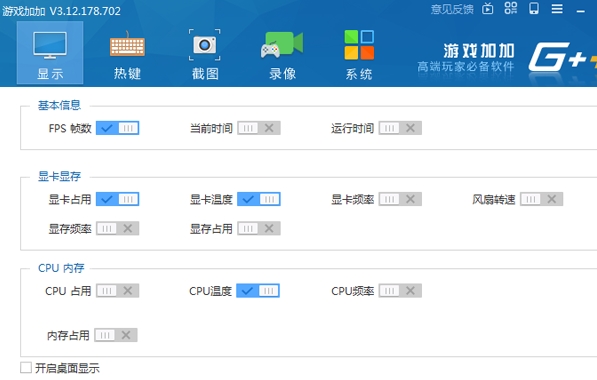597x380 pixels.
Task: Open the QR code icon in title bar
Action: (511, 8)
